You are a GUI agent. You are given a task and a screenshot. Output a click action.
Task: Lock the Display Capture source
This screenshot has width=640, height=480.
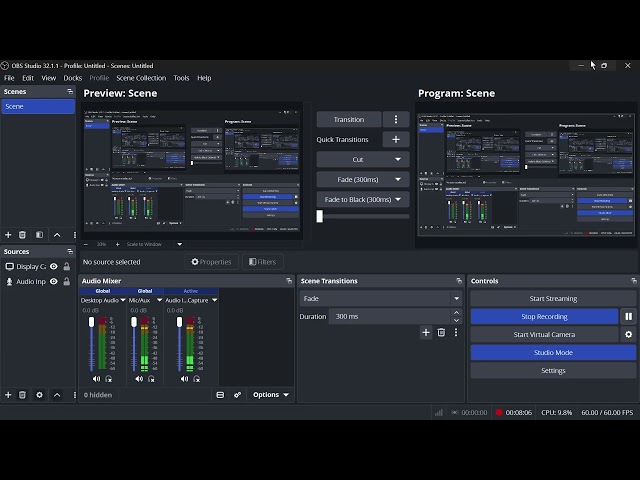[67, 267]
